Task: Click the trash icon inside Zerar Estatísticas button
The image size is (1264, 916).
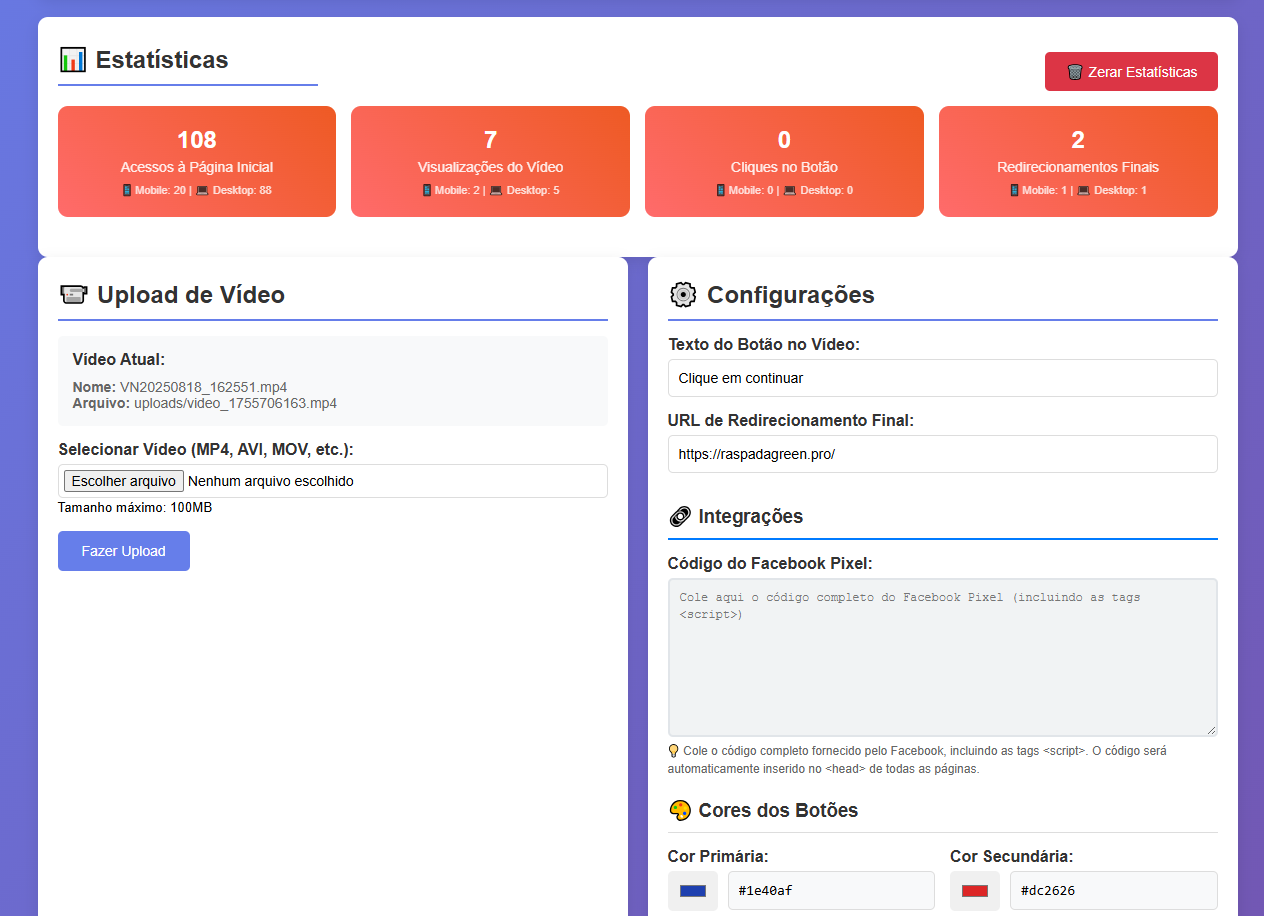Action: pos(1076,71)
